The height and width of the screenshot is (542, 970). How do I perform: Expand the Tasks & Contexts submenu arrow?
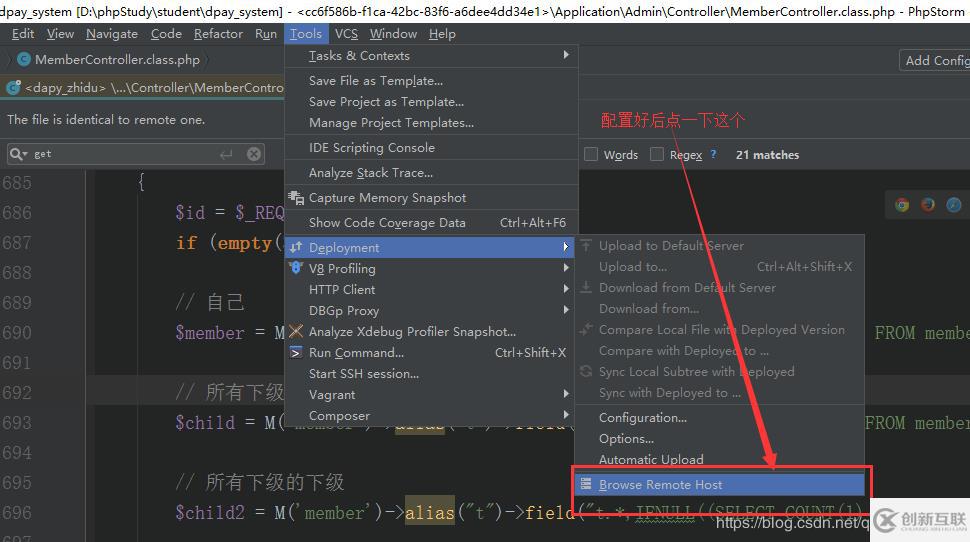click(x=566, y=55)
